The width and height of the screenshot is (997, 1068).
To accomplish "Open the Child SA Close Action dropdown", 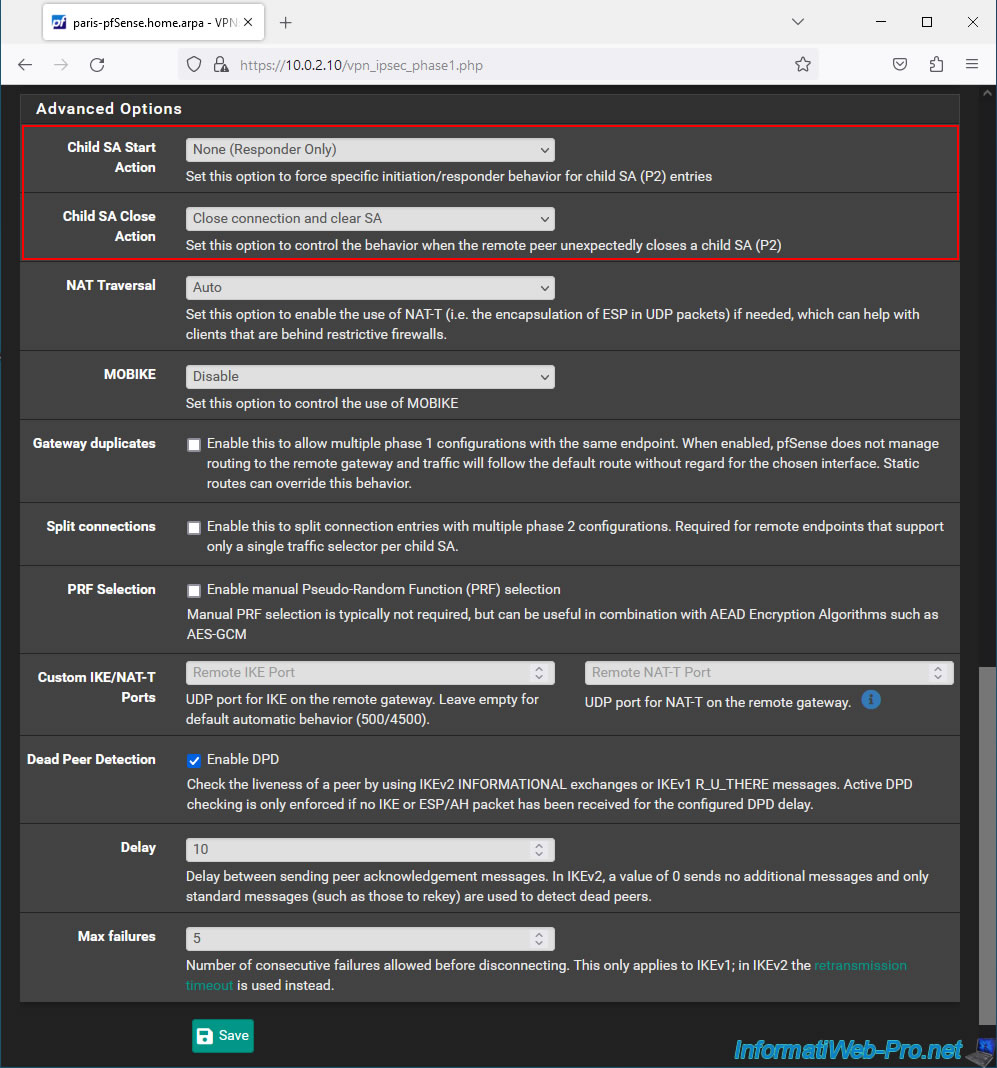I will pos(370,219).
